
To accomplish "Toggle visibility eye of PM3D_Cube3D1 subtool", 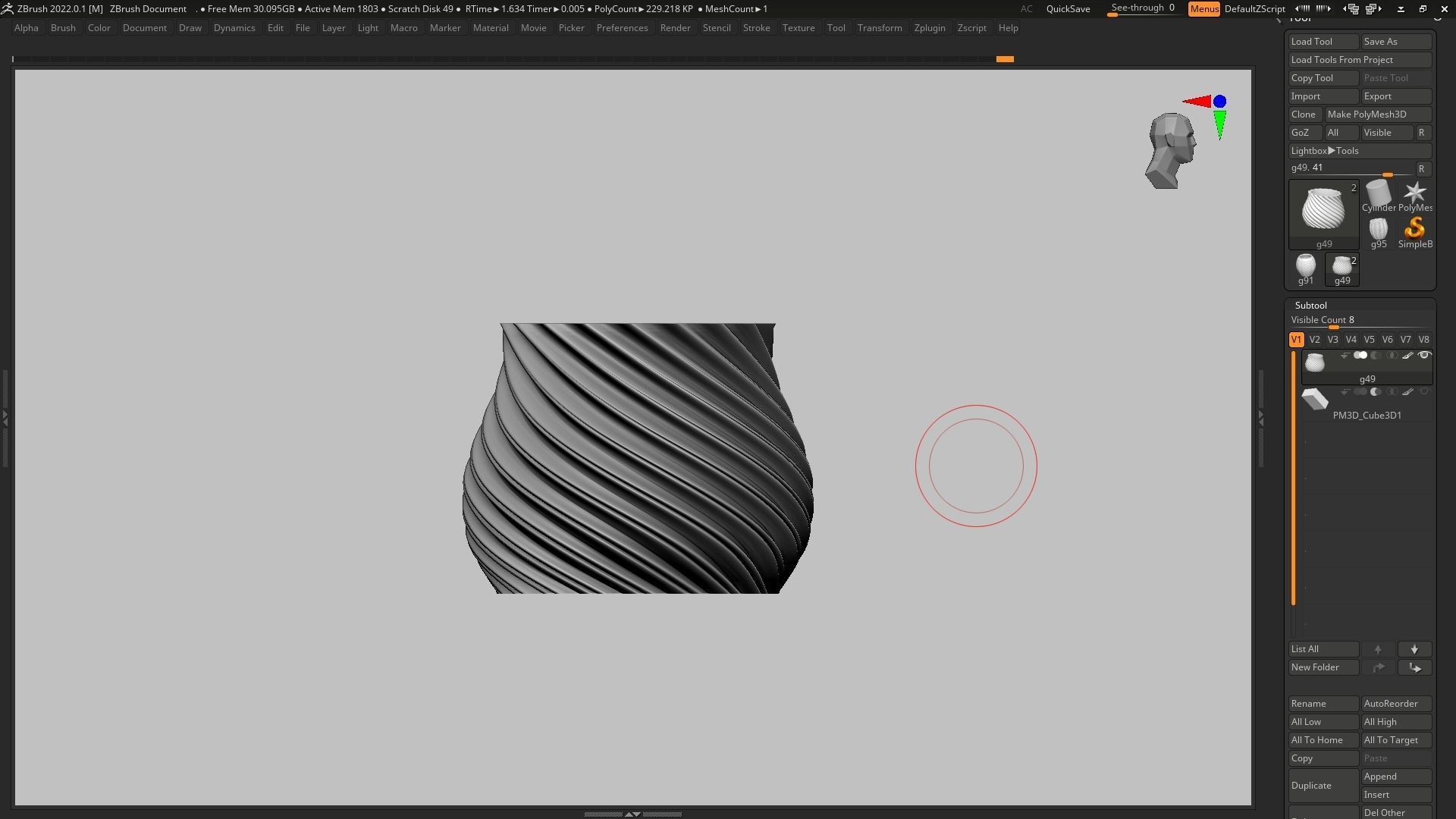I will pyautogui.click(x=1424, y=392).
